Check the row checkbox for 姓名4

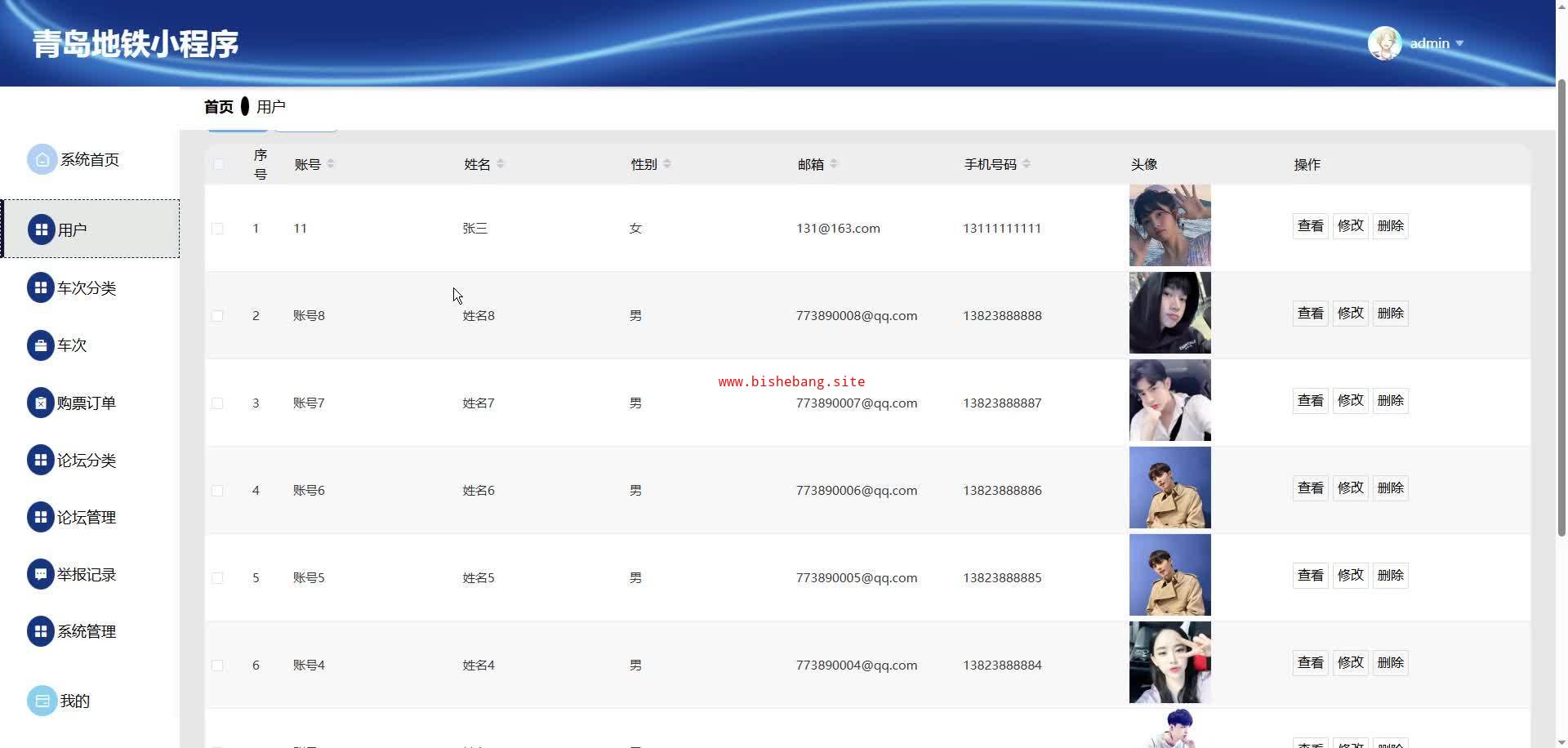(x=217, y=666)
